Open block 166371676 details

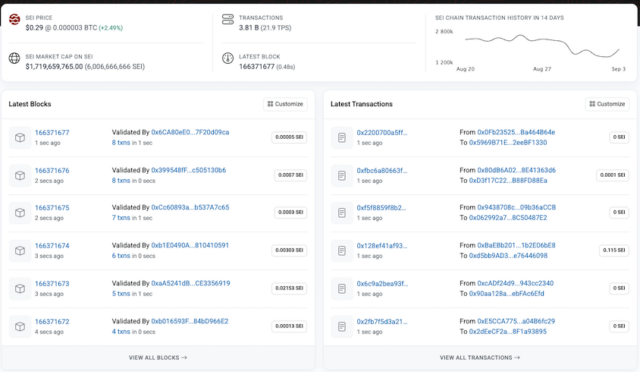(52, 170)
